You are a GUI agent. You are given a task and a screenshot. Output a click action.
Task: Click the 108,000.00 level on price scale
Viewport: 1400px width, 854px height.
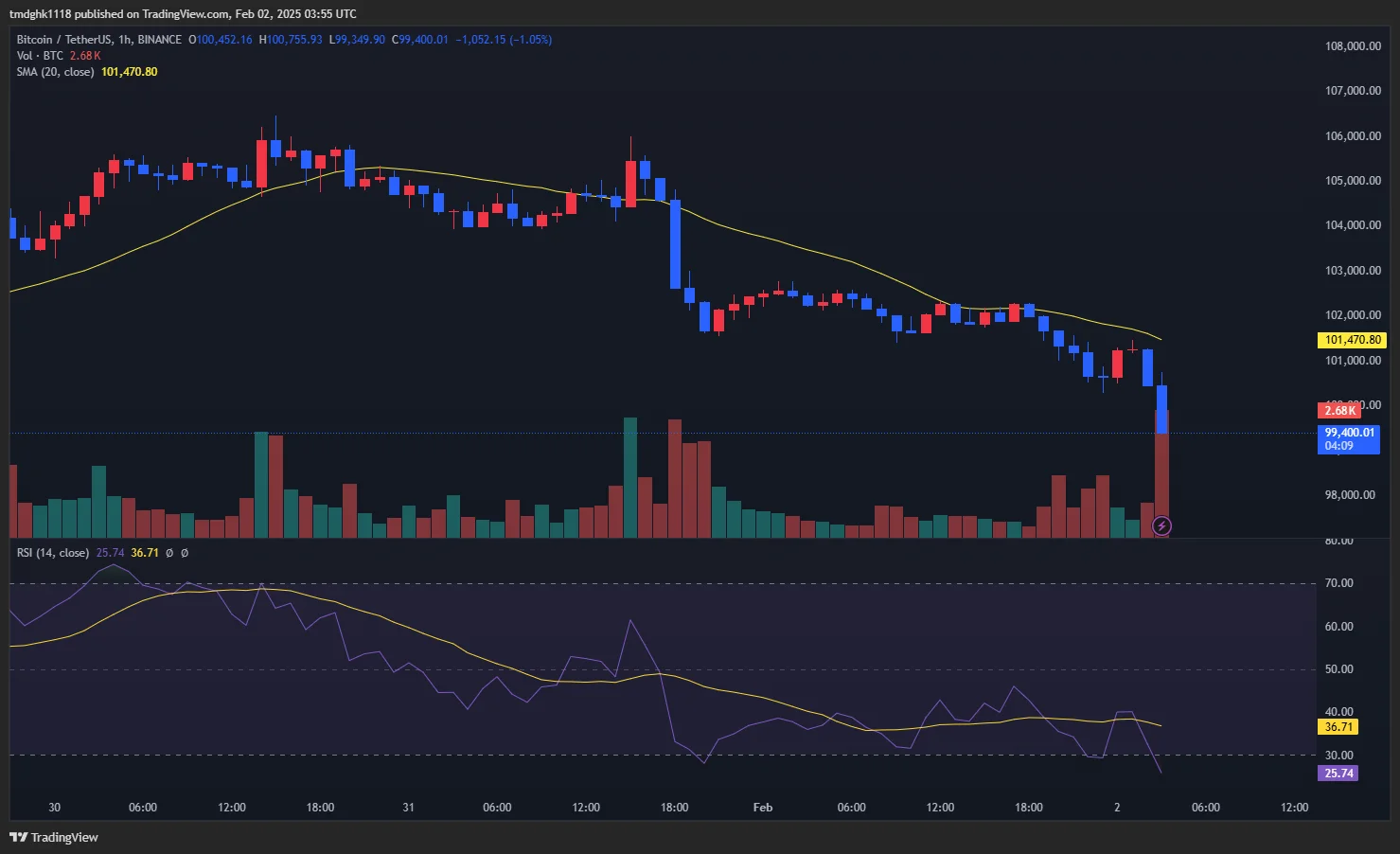[x=1353, y=46]
